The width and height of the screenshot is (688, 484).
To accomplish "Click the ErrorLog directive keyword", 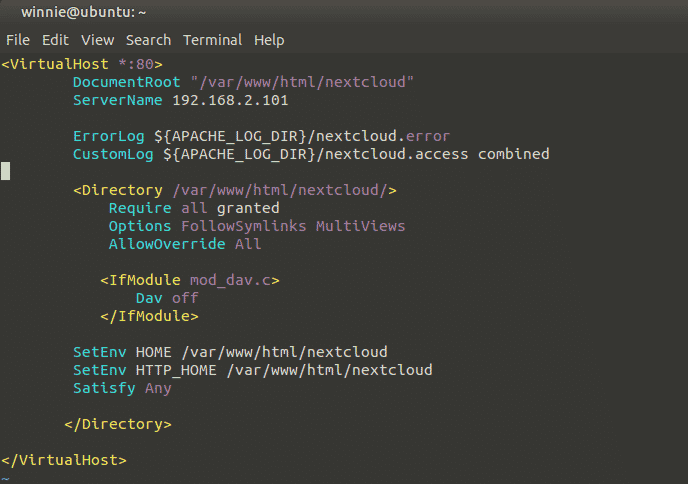I will point(108,136).
